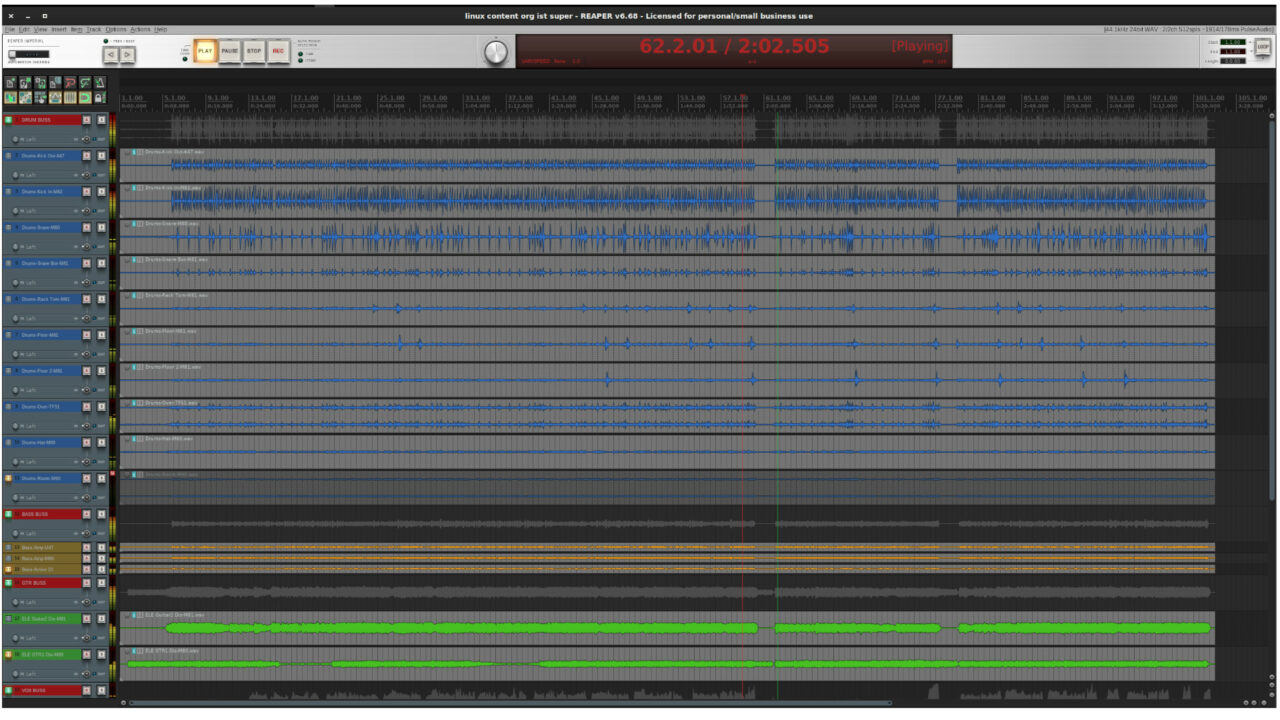
Task: Toggle the red button on ELE Guitar2 track
Action: tap(87, 618)
